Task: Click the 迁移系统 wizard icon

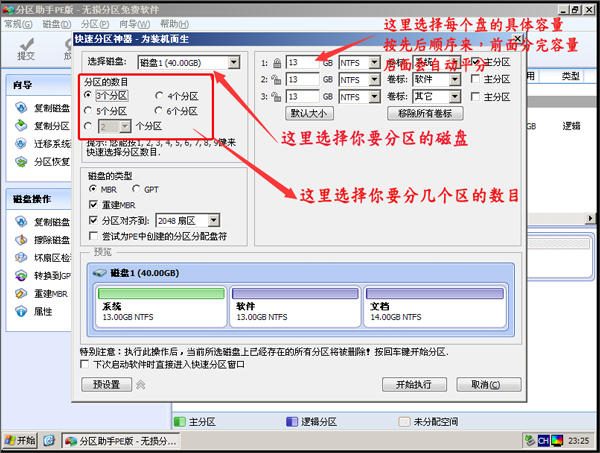Action: (21, 143)
